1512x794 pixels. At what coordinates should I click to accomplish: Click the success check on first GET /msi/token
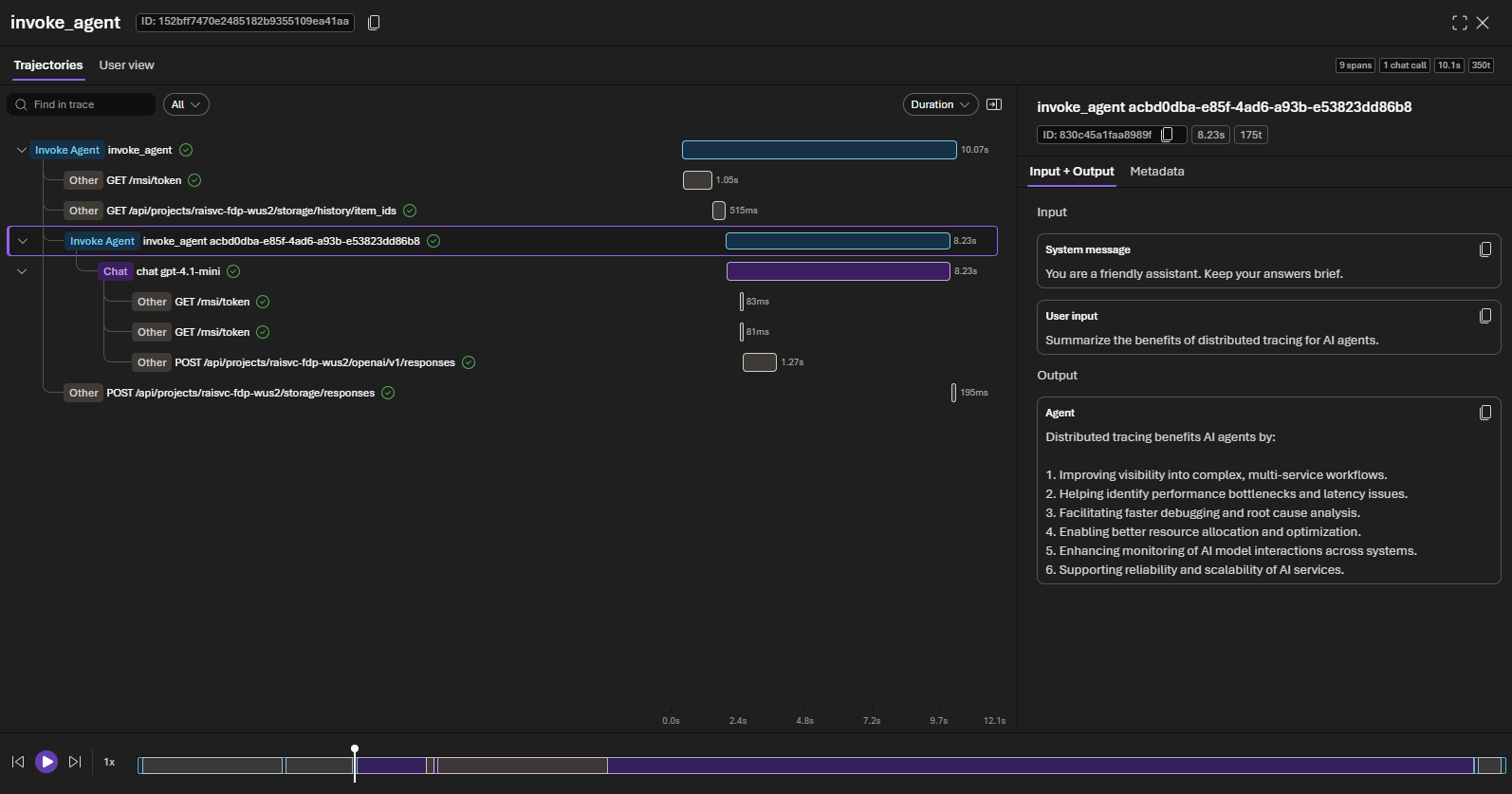(x=194, y=180)
